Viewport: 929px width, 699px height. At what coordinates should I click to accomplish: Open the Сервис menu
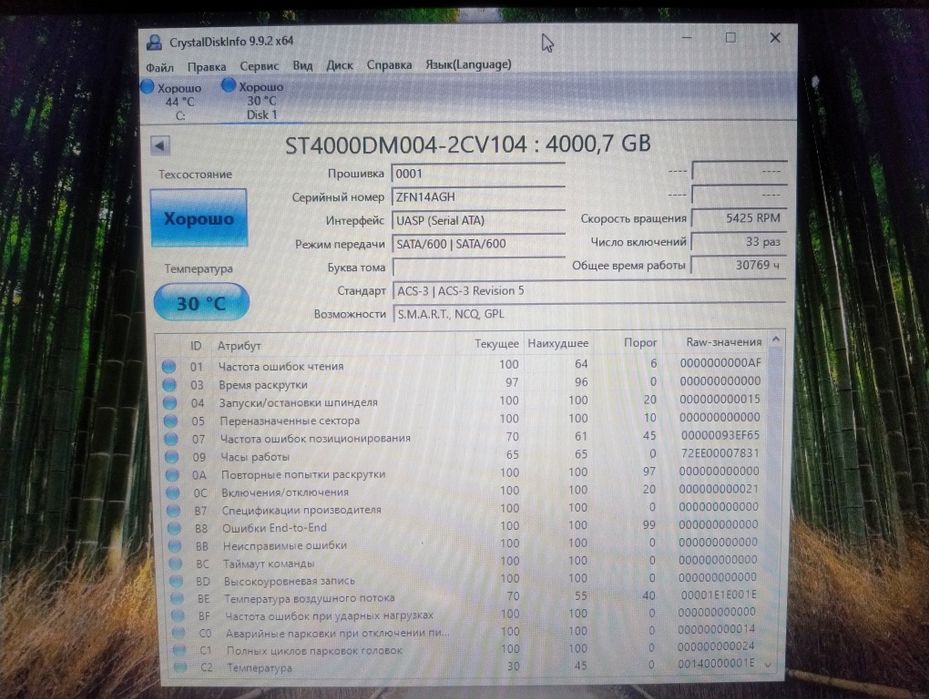coord(259,66)
